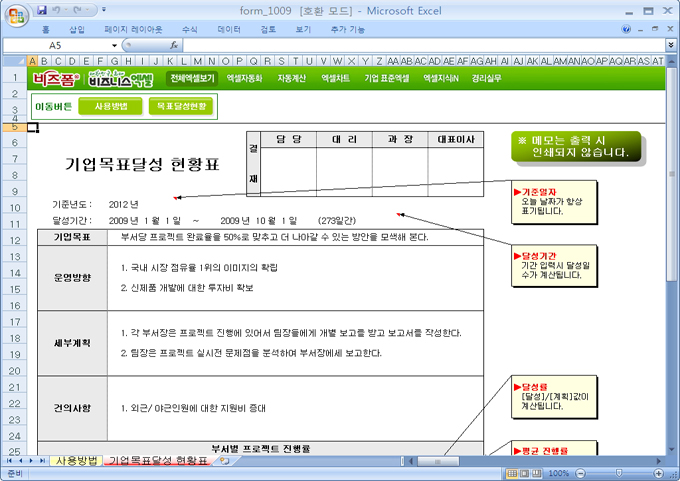Click the 기준일자 memo note
680x481 pixels.
pos(554,202)
